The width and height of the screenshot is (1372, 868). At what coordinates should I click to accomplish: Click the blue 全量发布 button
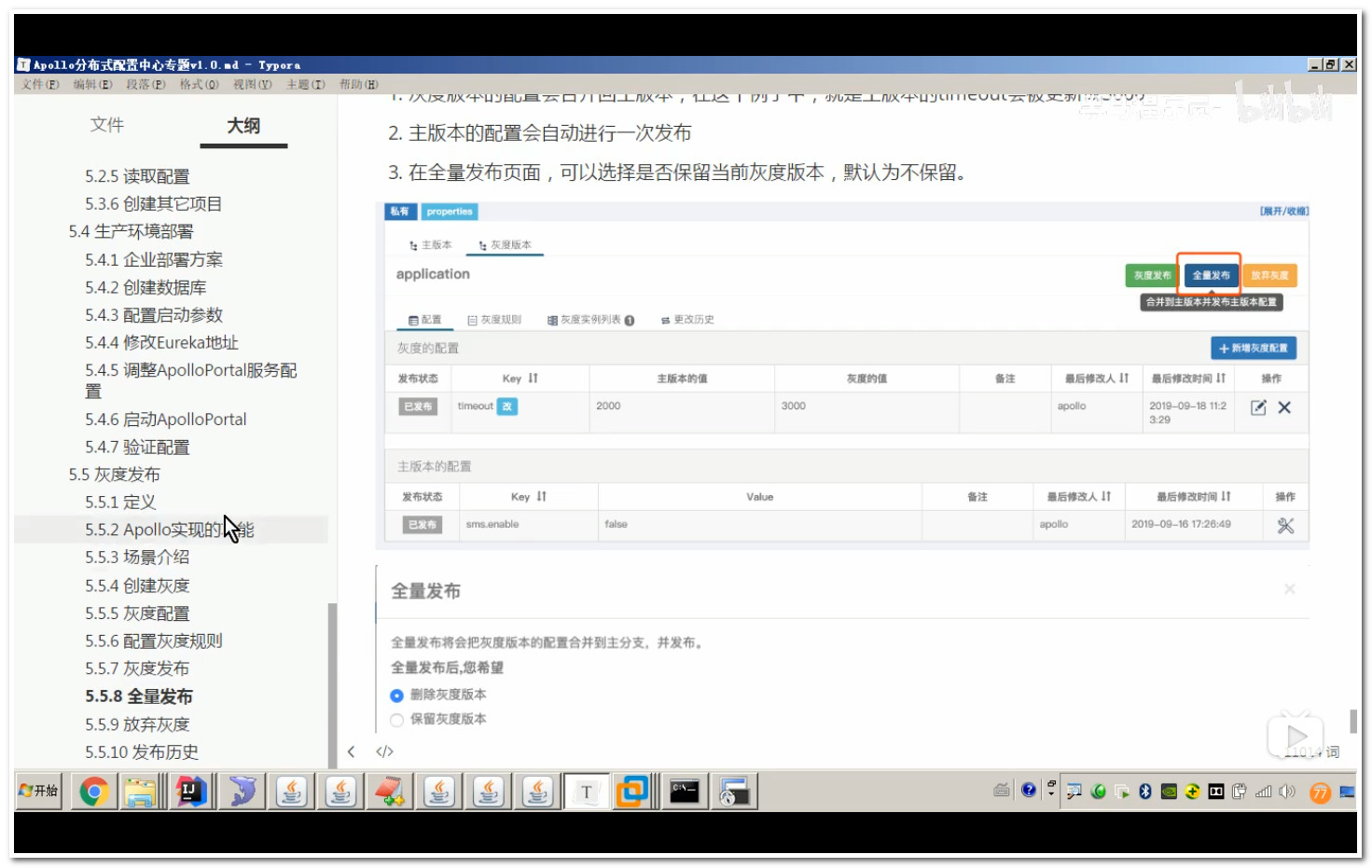[1211, 275]
